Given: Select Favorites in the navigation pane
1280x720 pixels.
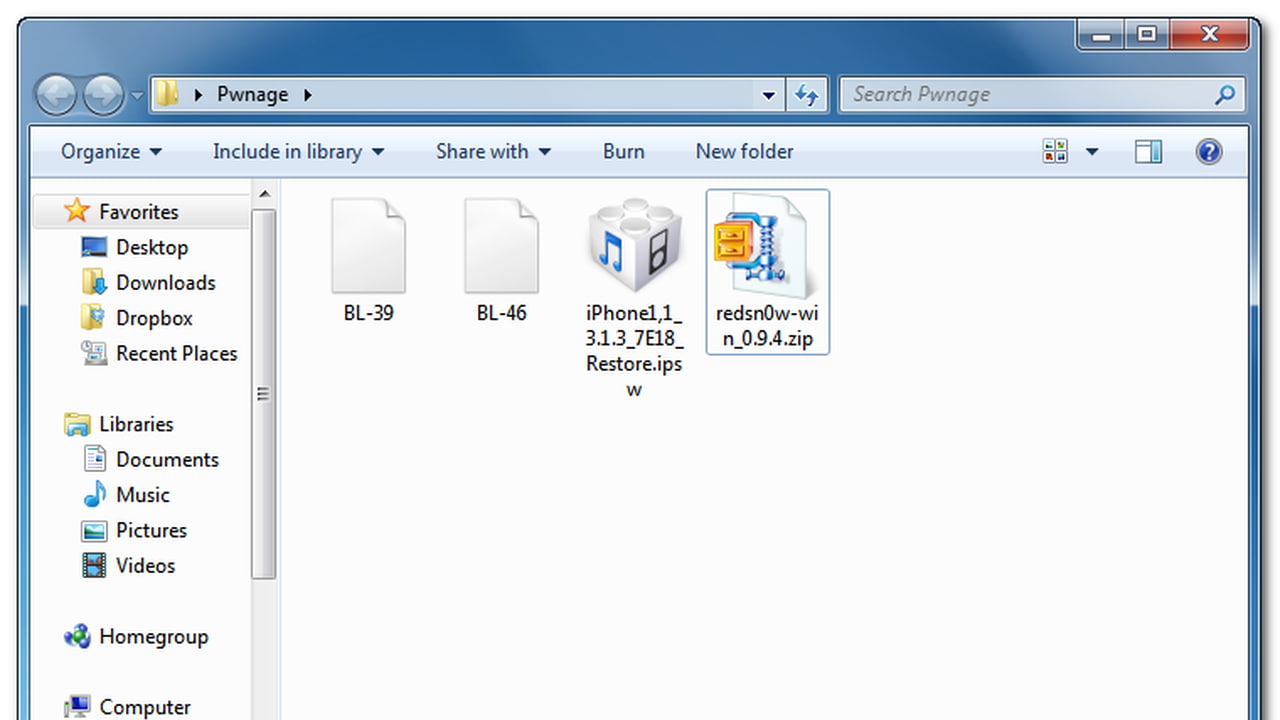Looking at the screenshot, I should [139, 212].
